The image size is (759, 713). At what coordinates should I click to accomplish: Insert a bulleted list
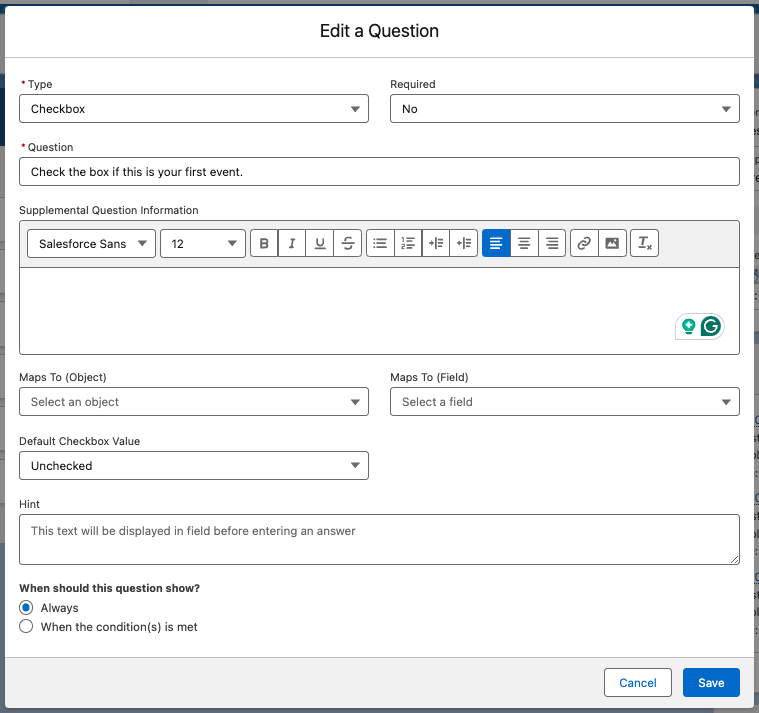click(380, 243)
